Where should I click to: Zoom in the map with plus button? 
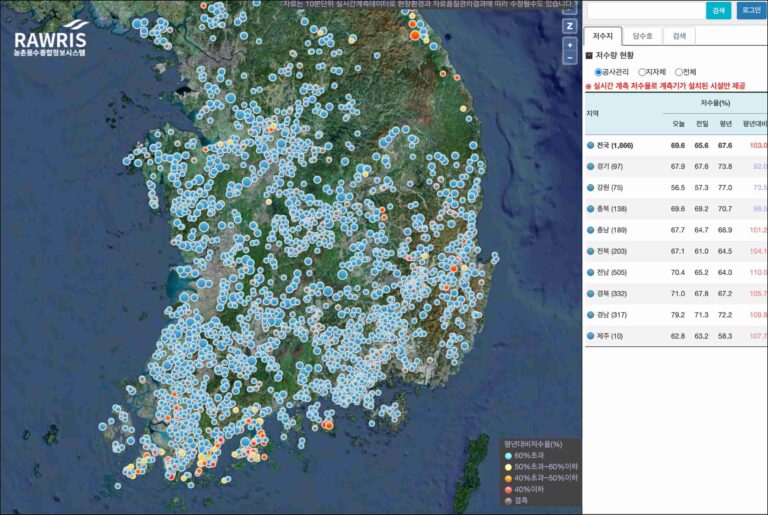(570, 45)
